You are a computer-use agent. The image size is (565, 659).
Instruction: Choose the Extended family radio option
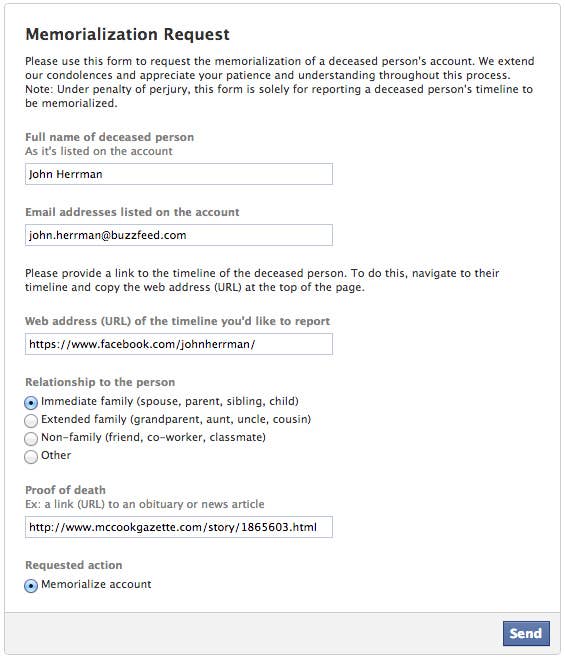coord(31,421)
